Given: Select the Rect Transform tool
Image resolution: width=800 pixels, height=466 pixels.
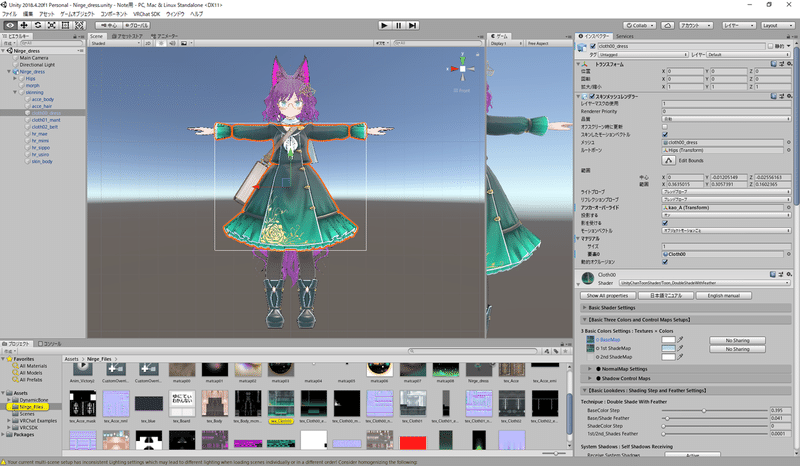Looking at the screenshot, I should (65, 25).
